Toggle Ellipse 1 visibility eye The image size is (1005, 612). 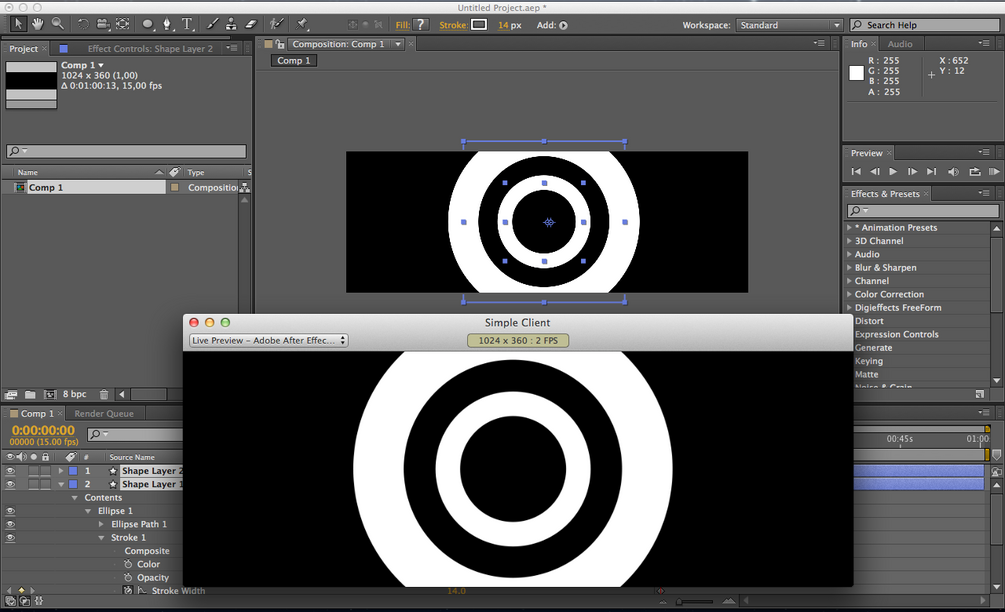tap(10, 511)
